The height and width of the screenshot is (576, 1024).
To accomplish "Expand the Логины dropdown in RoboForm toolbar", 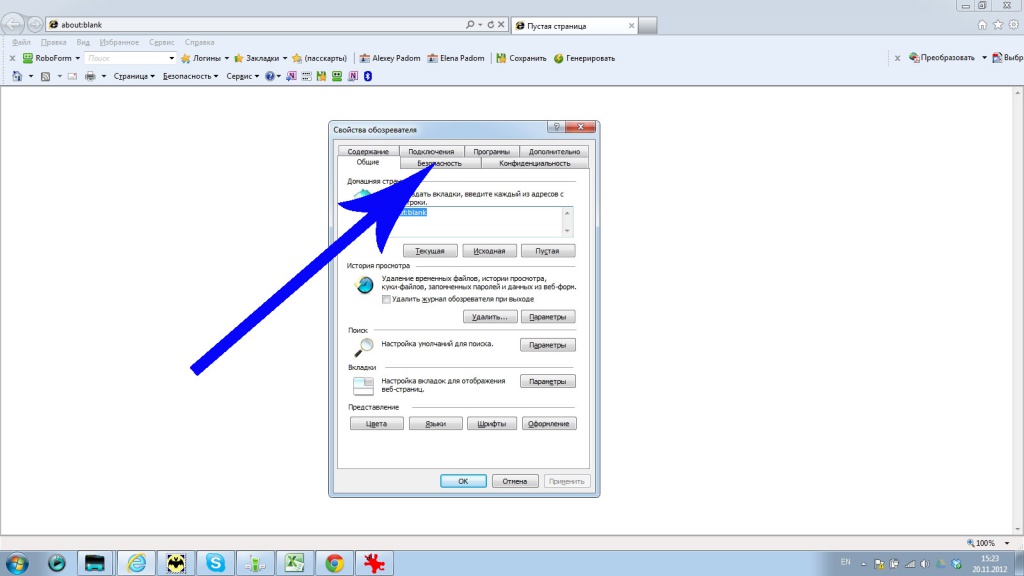I will coord(227,58).
